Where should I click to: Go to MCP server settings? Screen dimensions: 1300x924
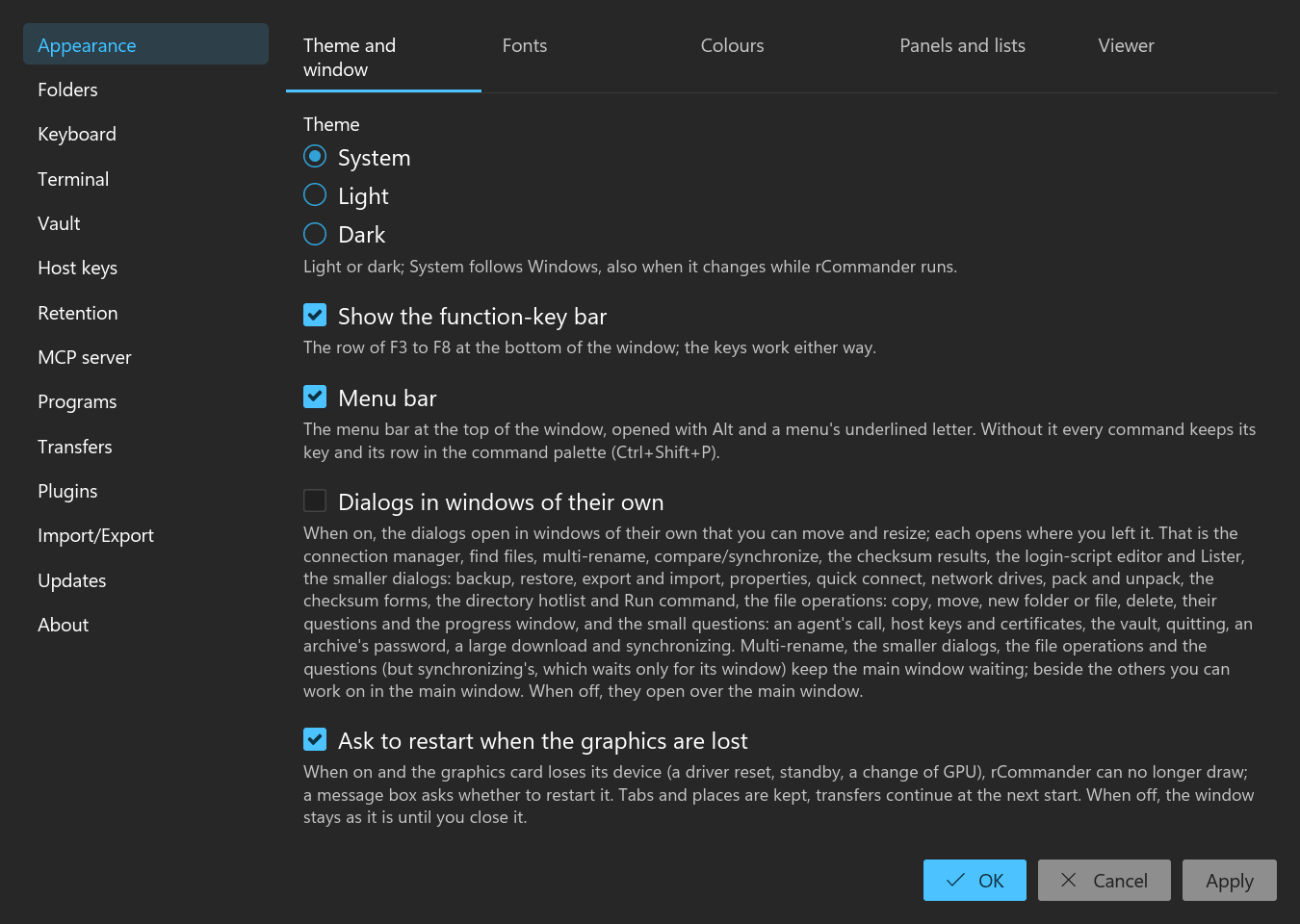click(x=145, y=357)
